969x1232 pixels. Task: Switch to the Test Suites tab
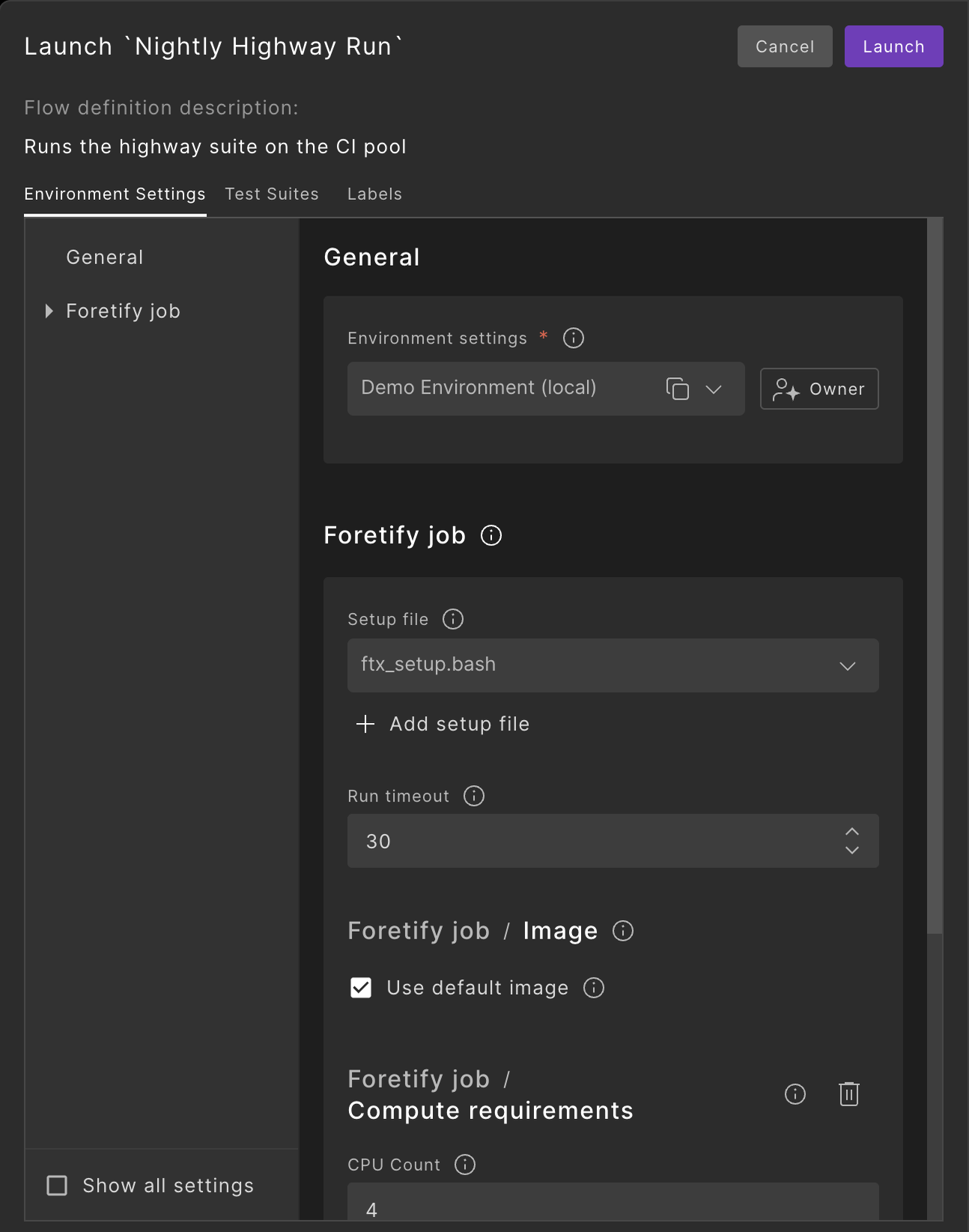272,194
